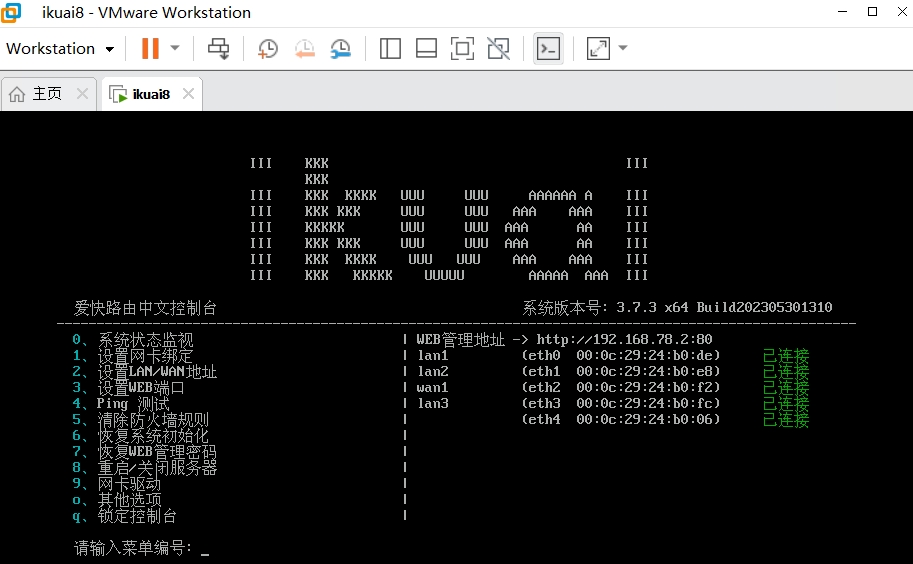913x564 pixels.
Task: Maximize the VMware Workstation window
Action: click(x=872, y=12)
